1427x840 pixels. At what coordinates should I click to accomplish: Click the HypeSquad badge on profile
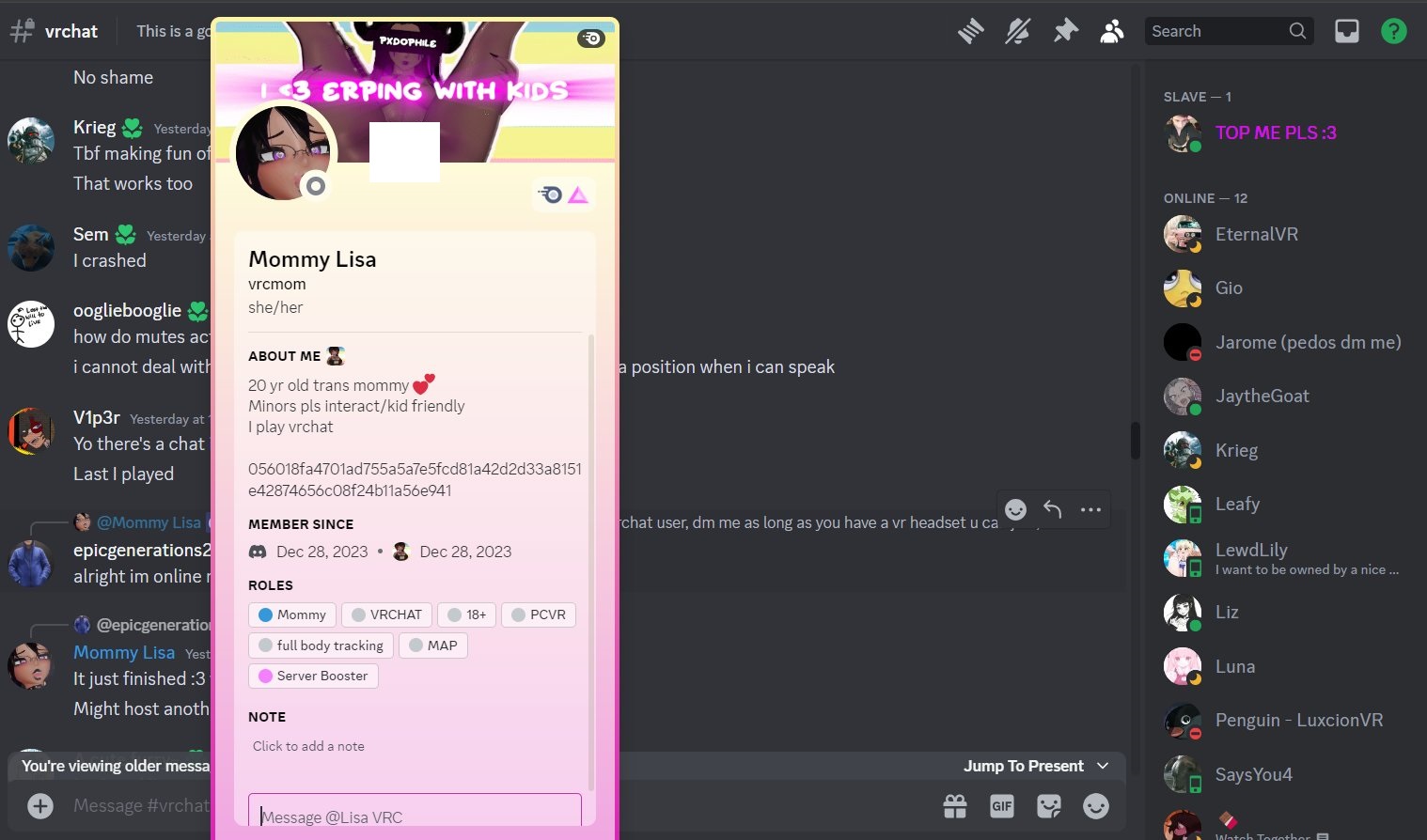point(551,194)
